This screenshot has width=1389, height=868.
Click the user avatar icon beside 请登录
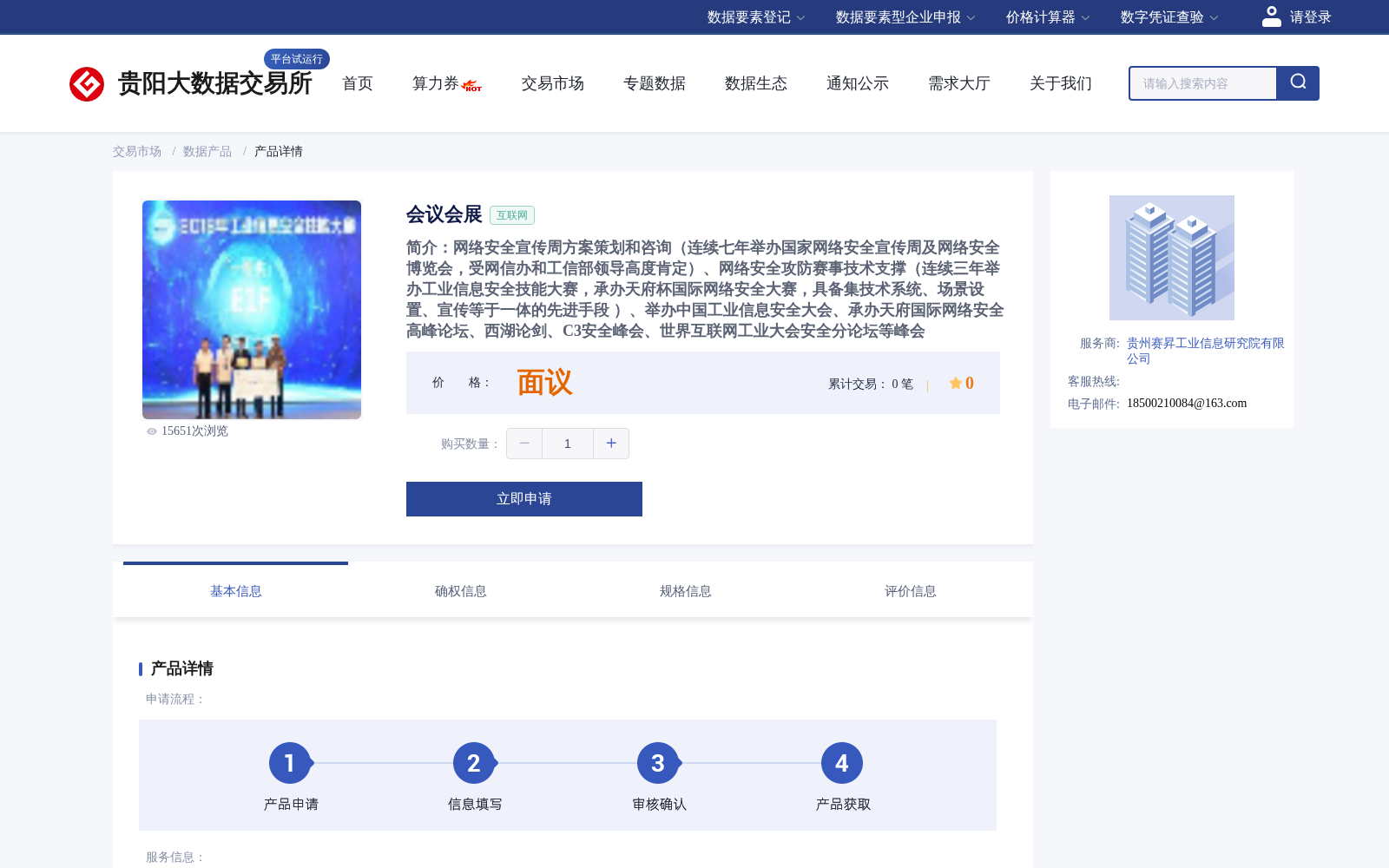click(1272, 16)
